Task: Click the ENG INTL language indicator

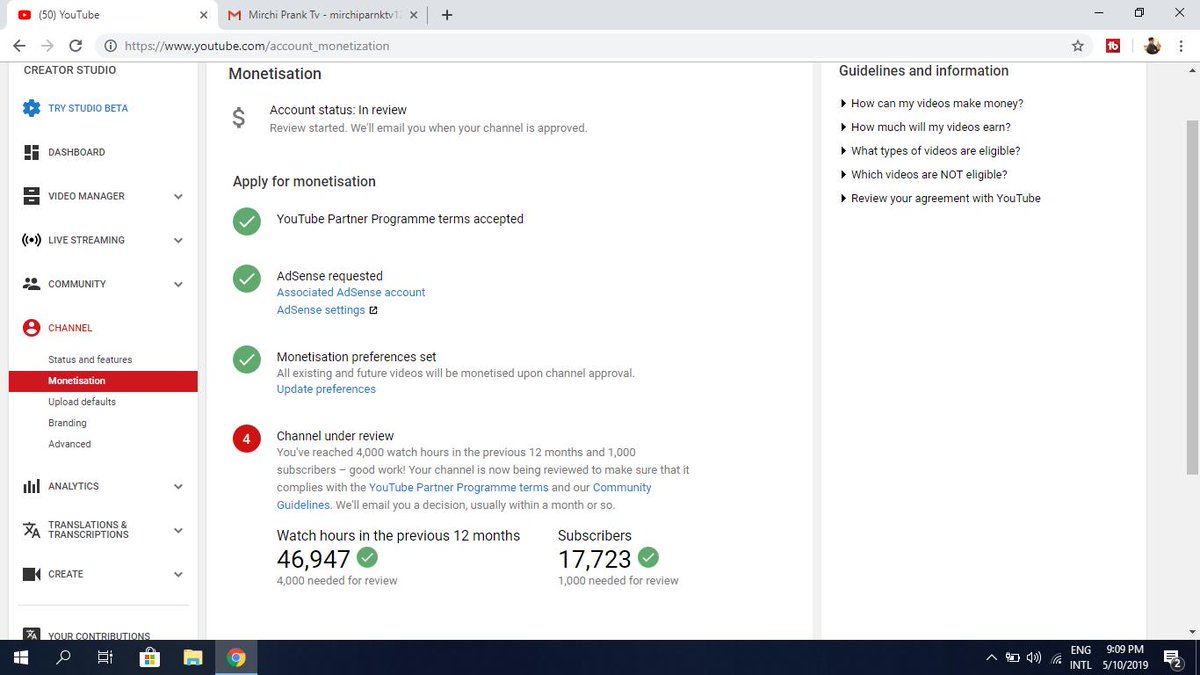Action: [x=1081, y=657]
